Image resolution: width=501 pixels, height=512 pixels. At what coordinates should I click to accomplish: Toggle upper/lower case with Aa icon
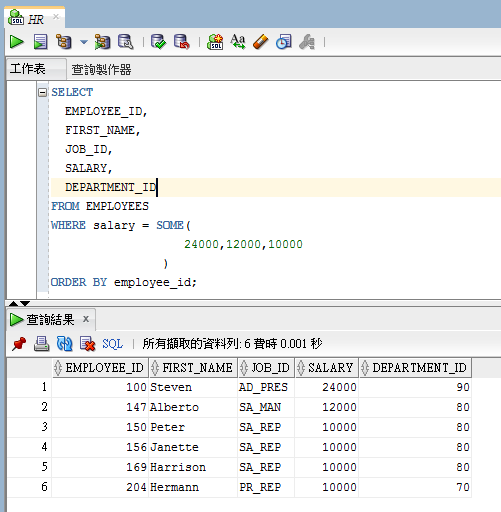click(238, 42)
